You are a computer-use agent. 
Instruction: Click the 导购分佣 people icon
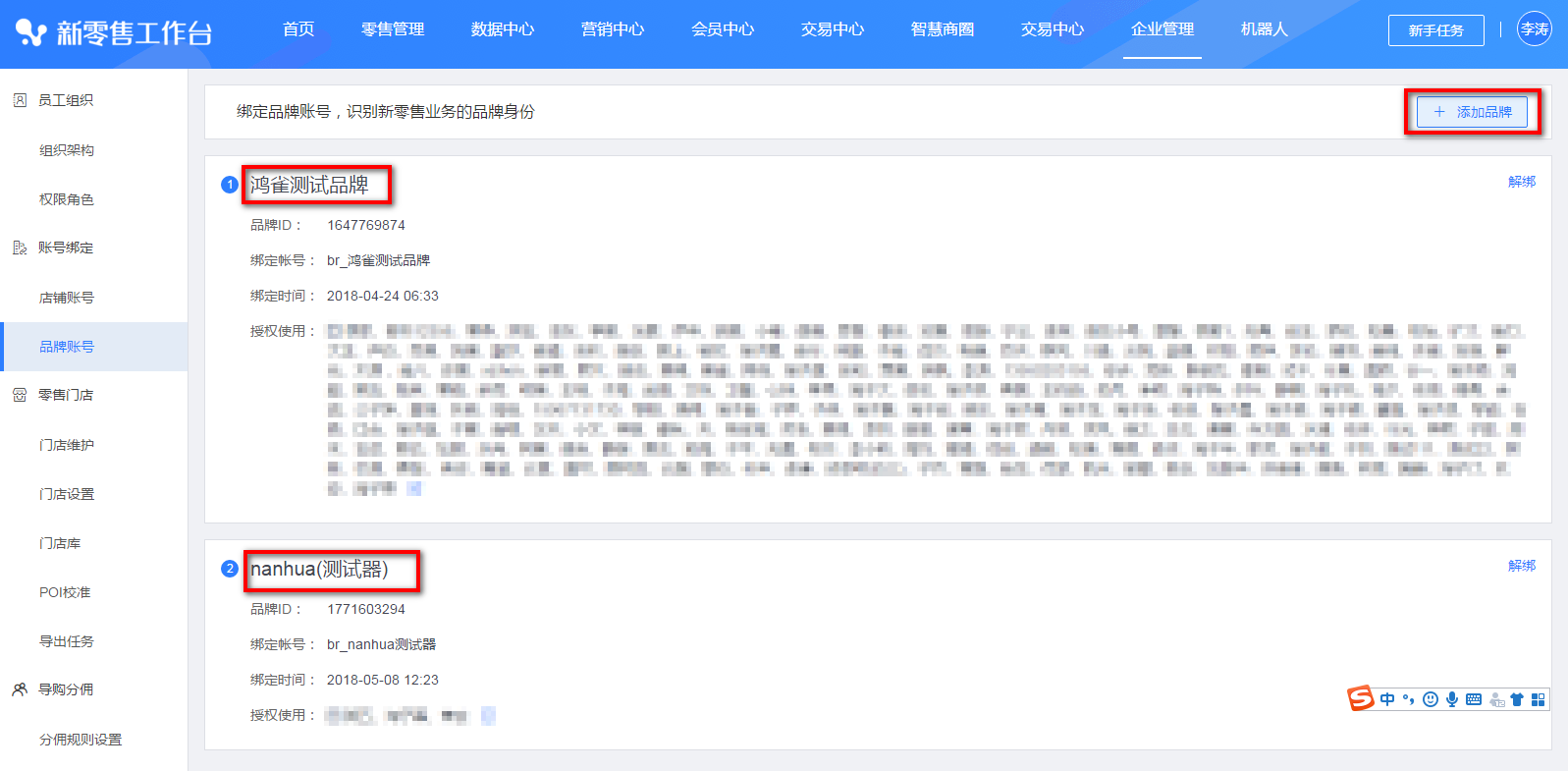coord(20,689)
